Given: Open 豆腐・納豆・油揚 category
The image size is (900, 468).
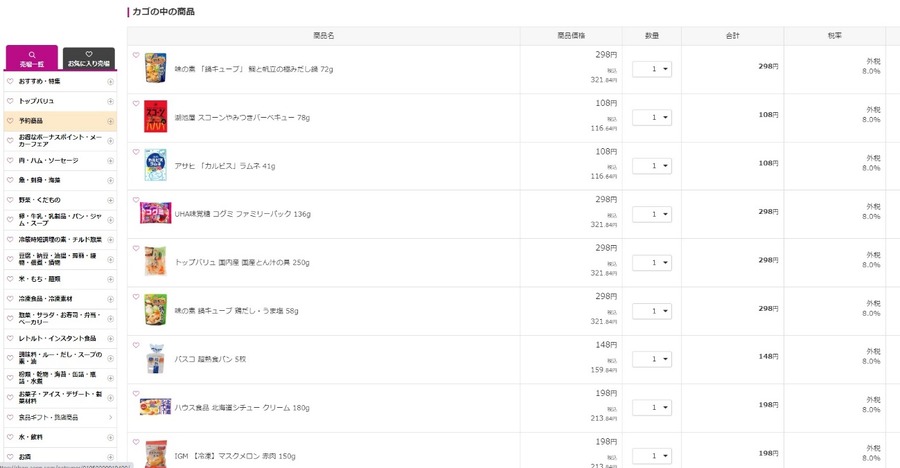Looking at the screenshot, I should pyautogui.click(x=57, y=259).
